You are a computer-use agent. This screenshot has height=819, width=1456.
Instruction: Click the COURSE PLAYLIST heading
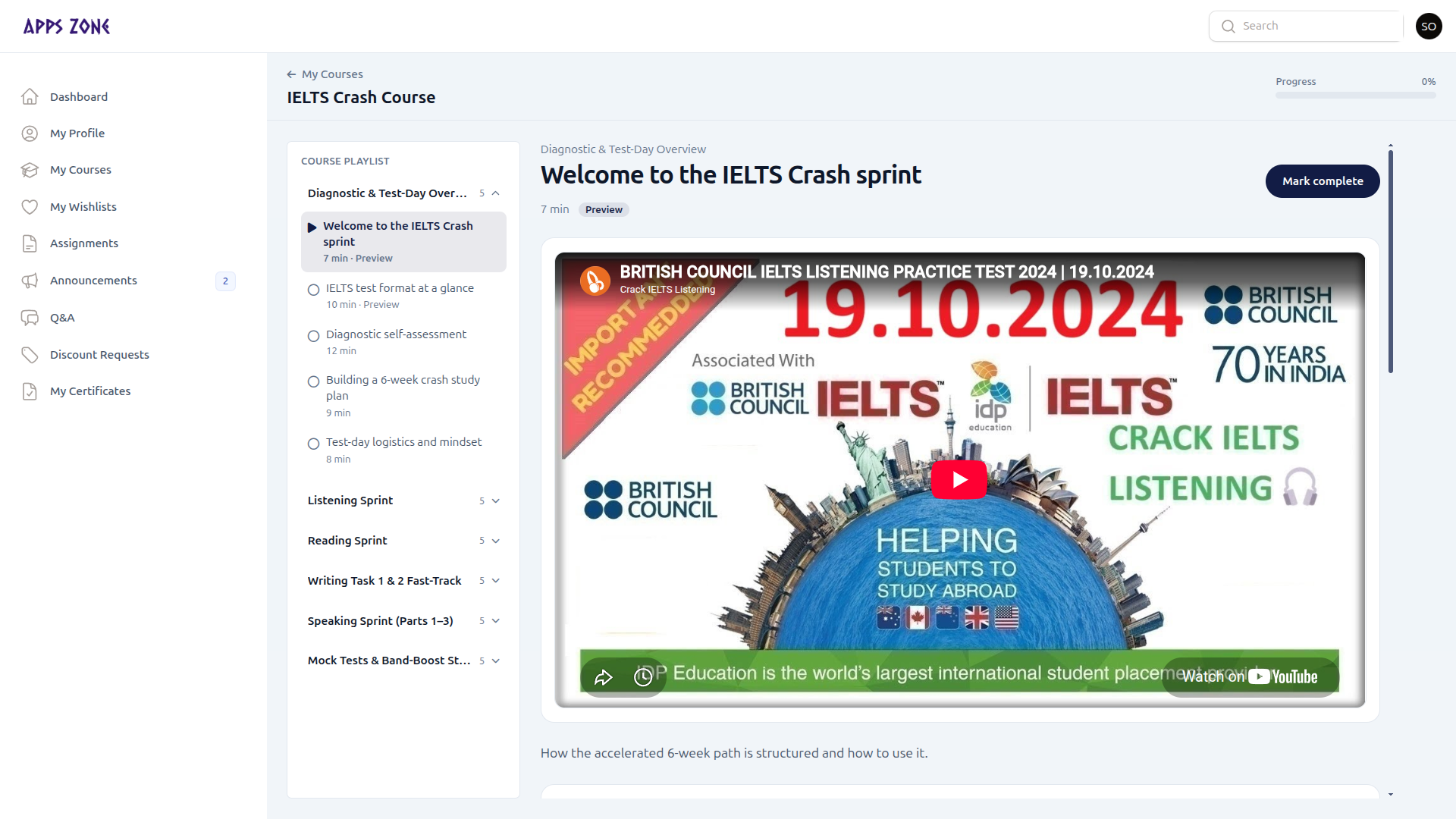(345, 162)
